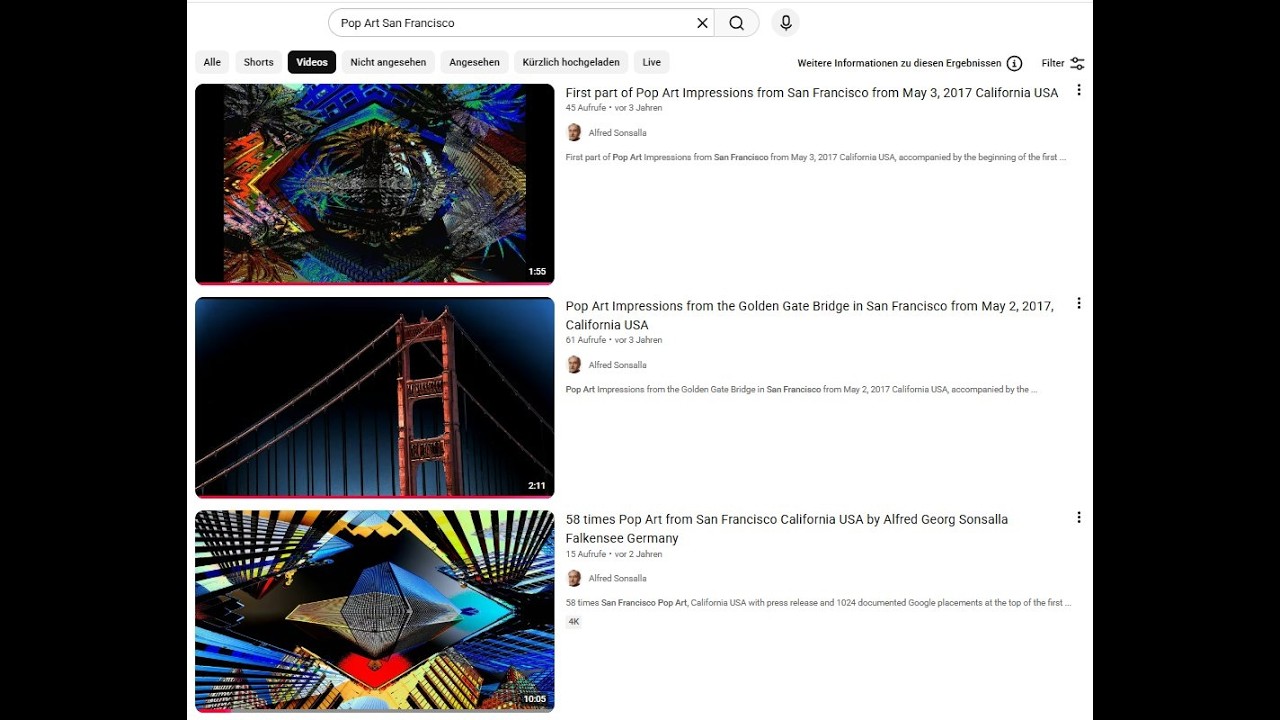Open Alfred Sonsalla channel name under third video

tap(617, 578)
